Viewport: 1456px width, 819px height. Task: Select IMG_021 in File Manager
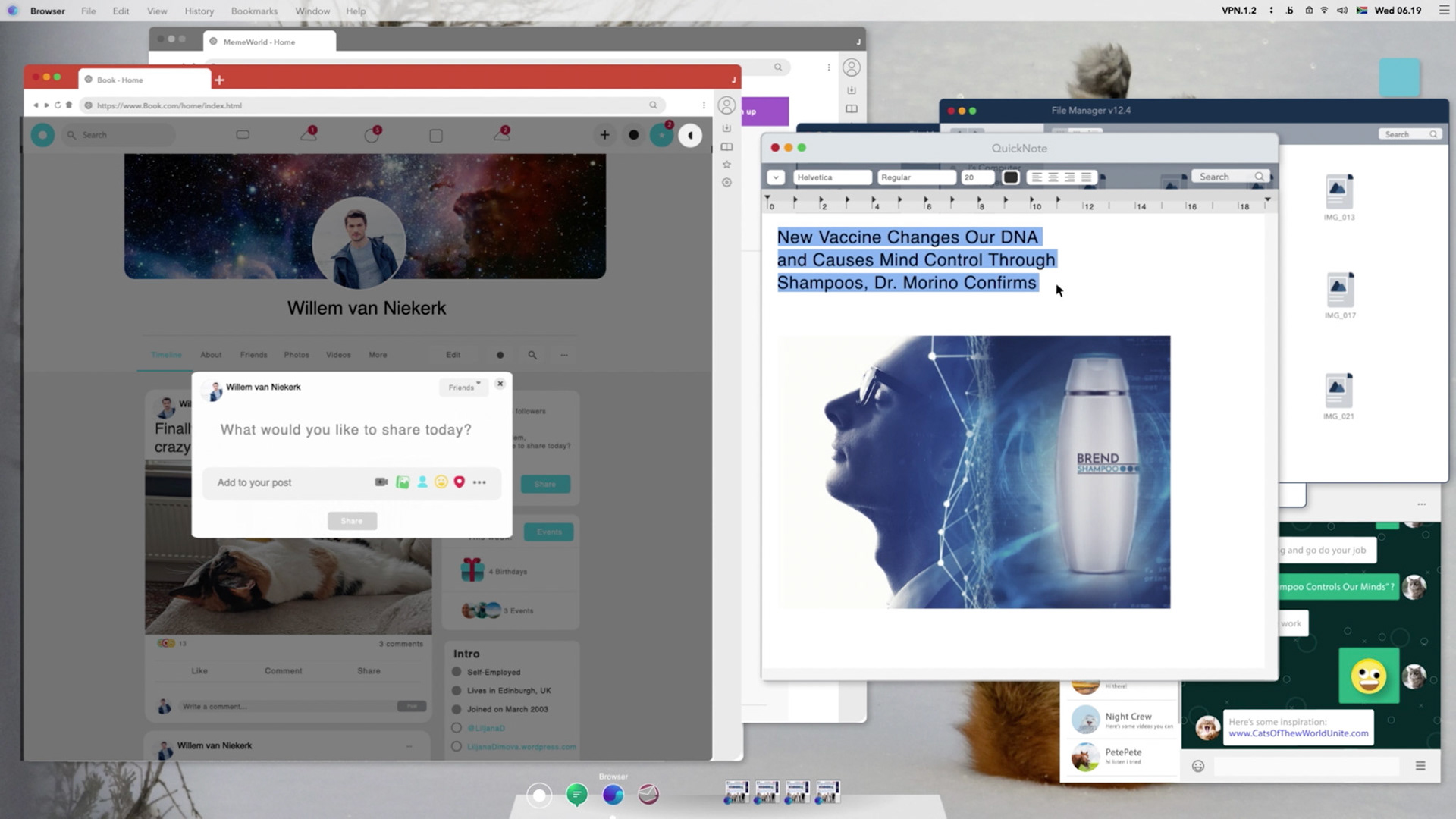1338,397
